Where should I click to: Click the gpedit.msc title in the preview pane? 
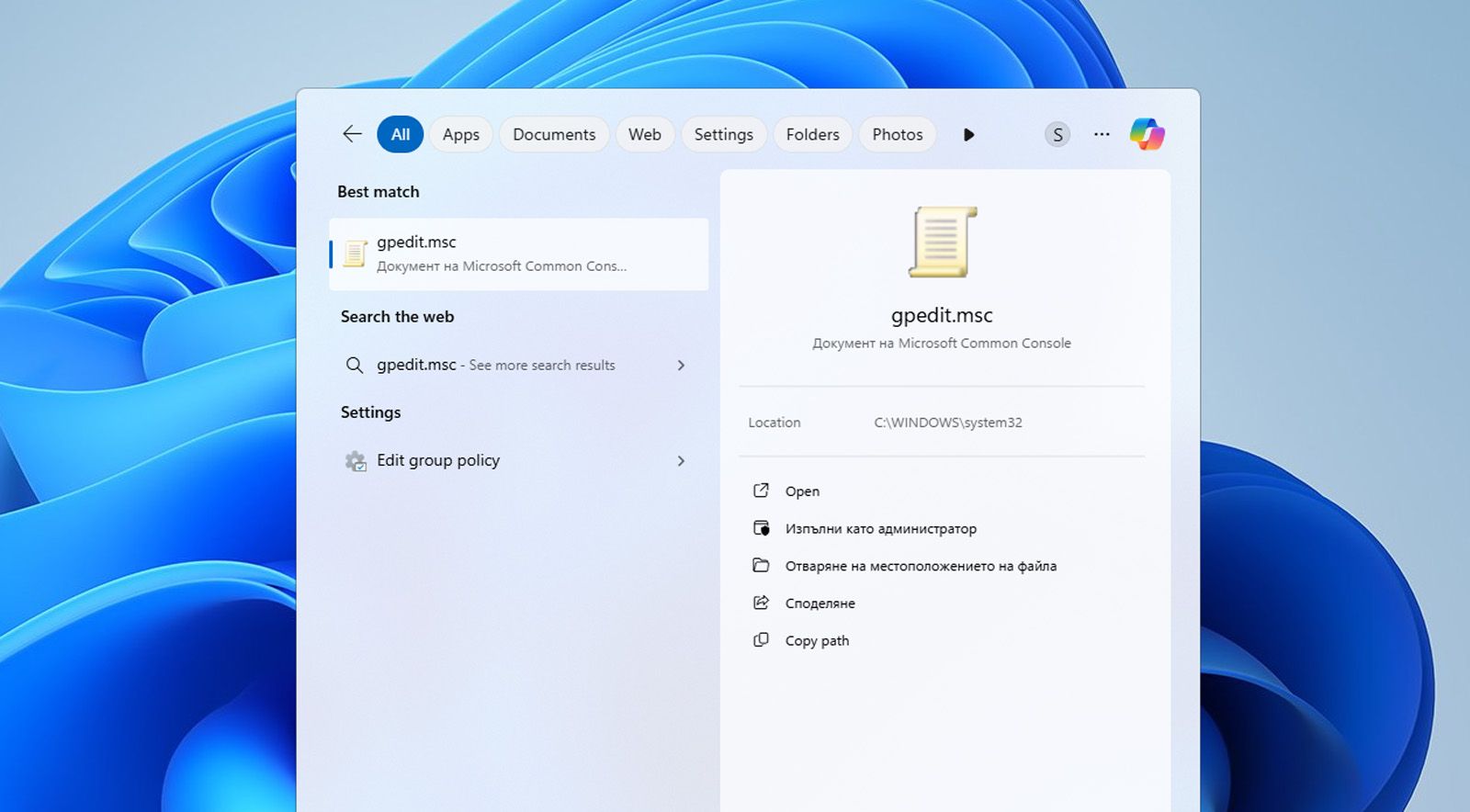point(942,315)
